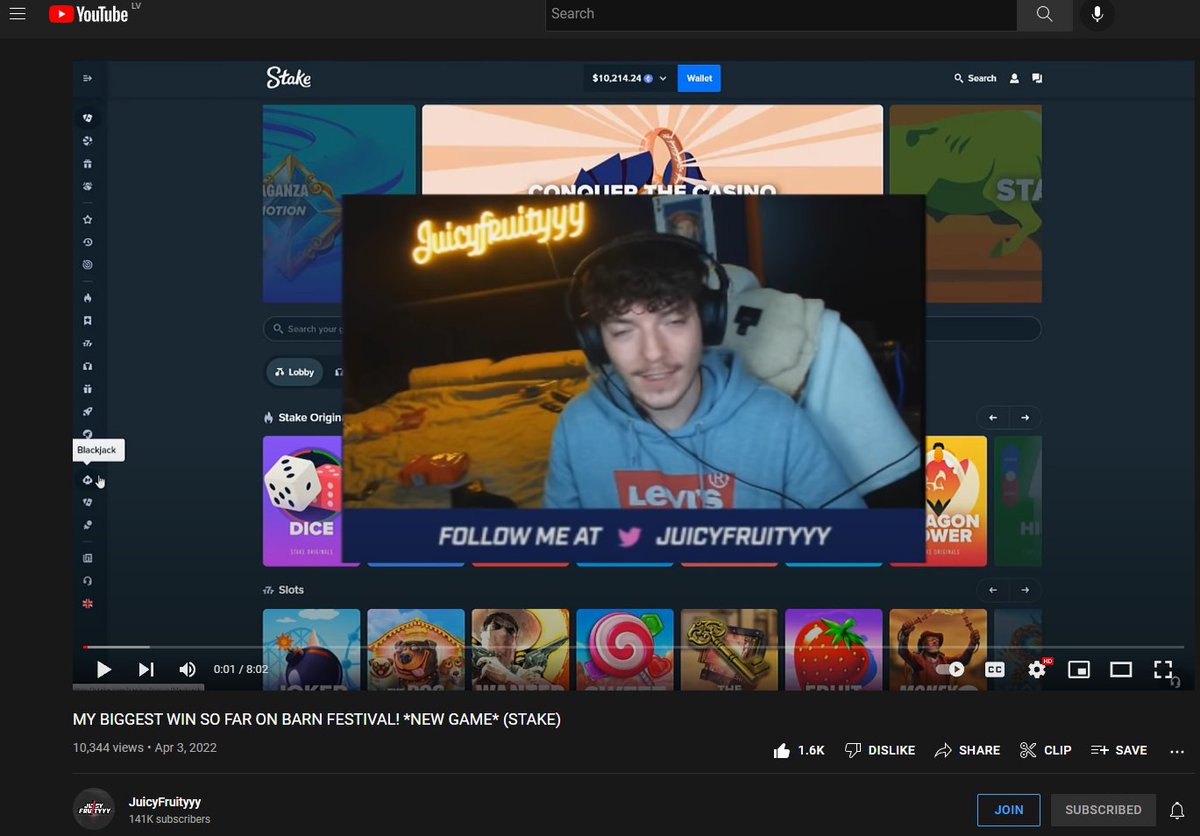Select the Lobby tab in the video

point(295,372)
